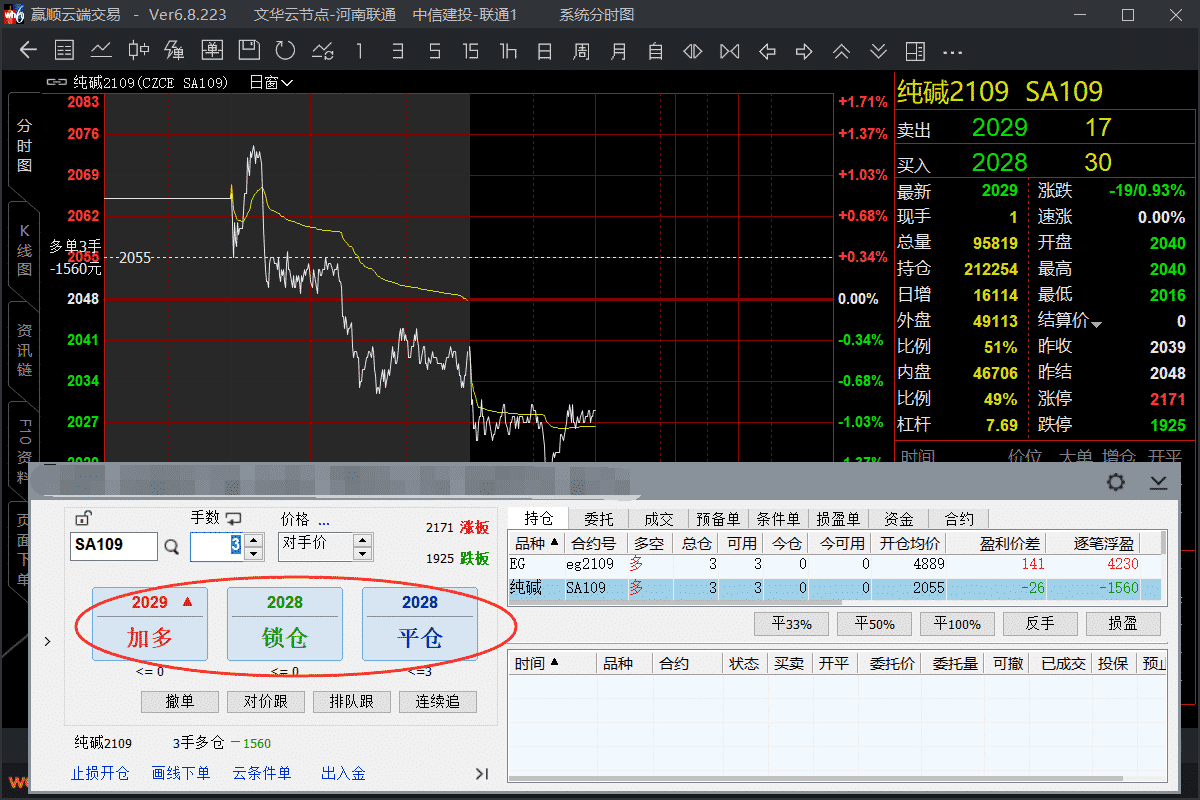Open the 出入金 link
This screenshot has height=800, width=1200.
coord(343,773)
